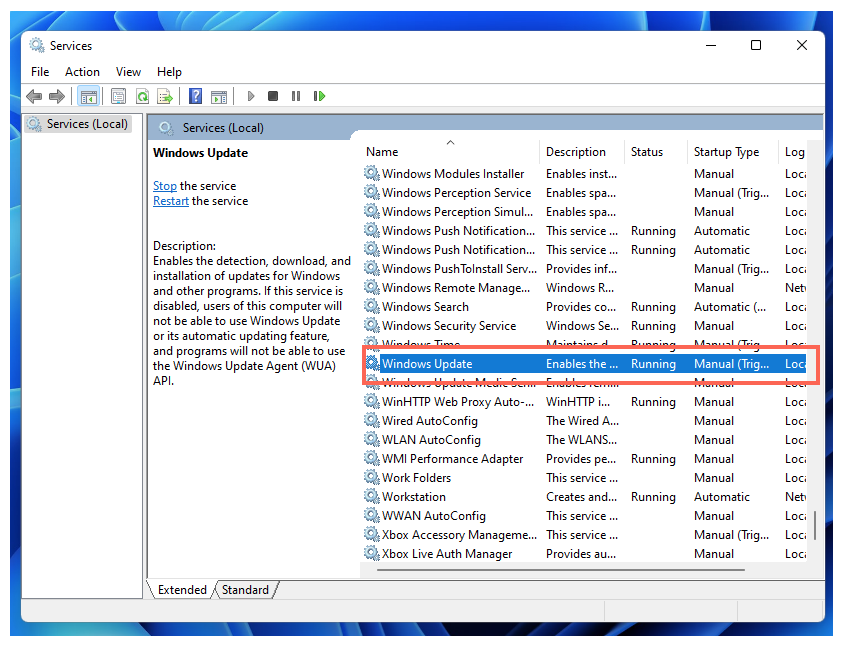Click the horizontal scrollbar below the services list
This screenshot has width=841, height=645.
[560, 570]
